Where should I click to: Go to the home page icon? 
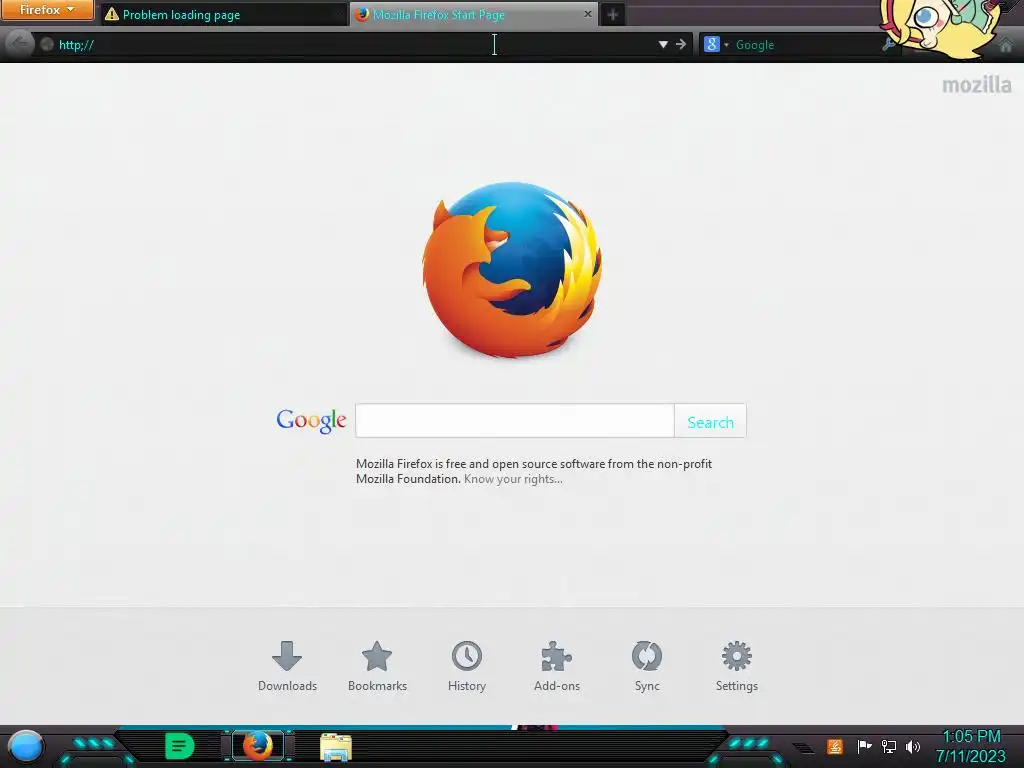click(1006, 45)
